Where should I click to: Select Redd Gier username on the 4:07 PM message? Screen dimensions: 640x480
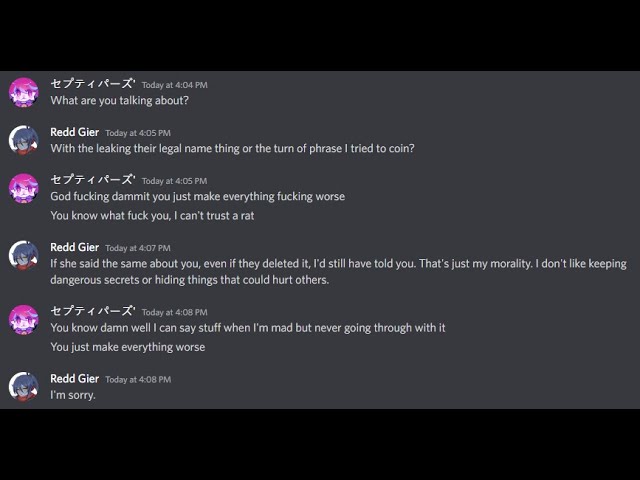(x=74, y=247)
